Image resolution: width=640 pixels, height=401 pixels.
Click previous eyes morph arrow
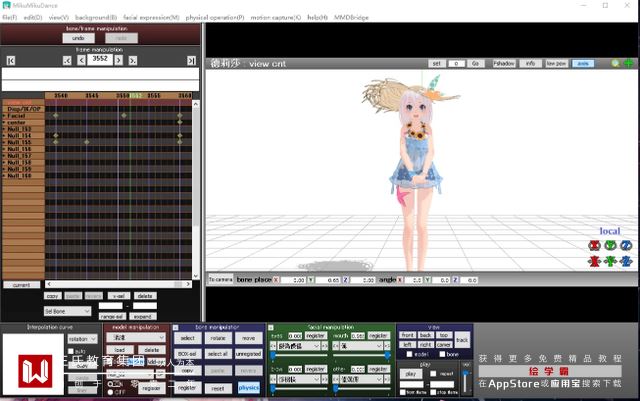[x=273, y=346]
